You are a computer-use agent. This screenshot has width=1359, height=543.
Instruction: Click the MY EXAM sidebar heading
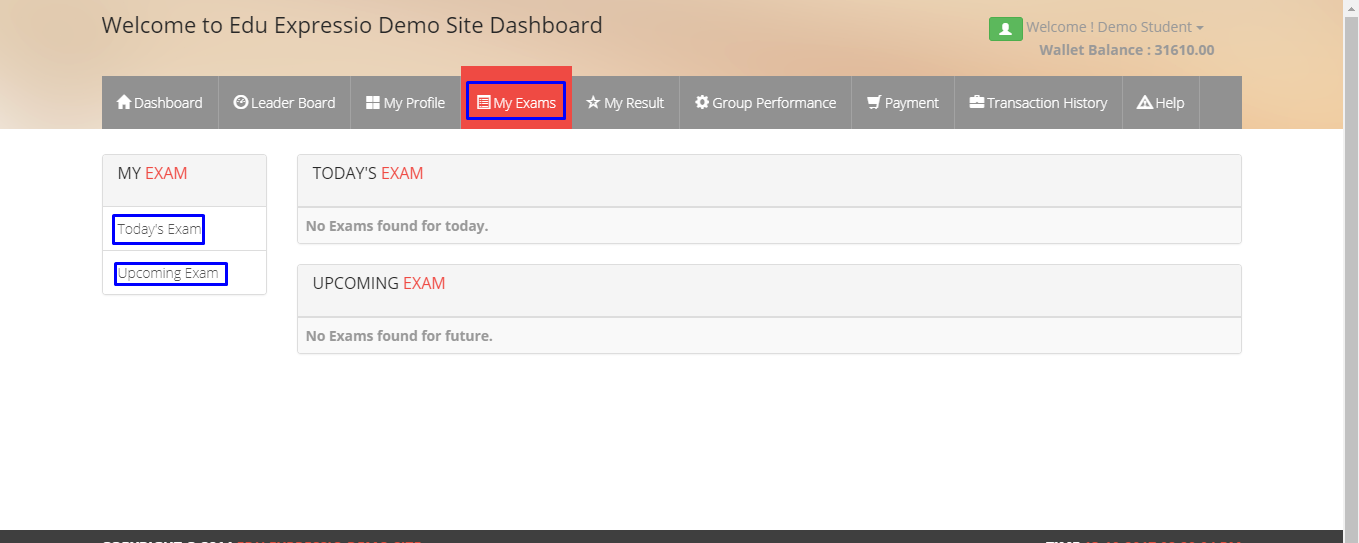152,173
